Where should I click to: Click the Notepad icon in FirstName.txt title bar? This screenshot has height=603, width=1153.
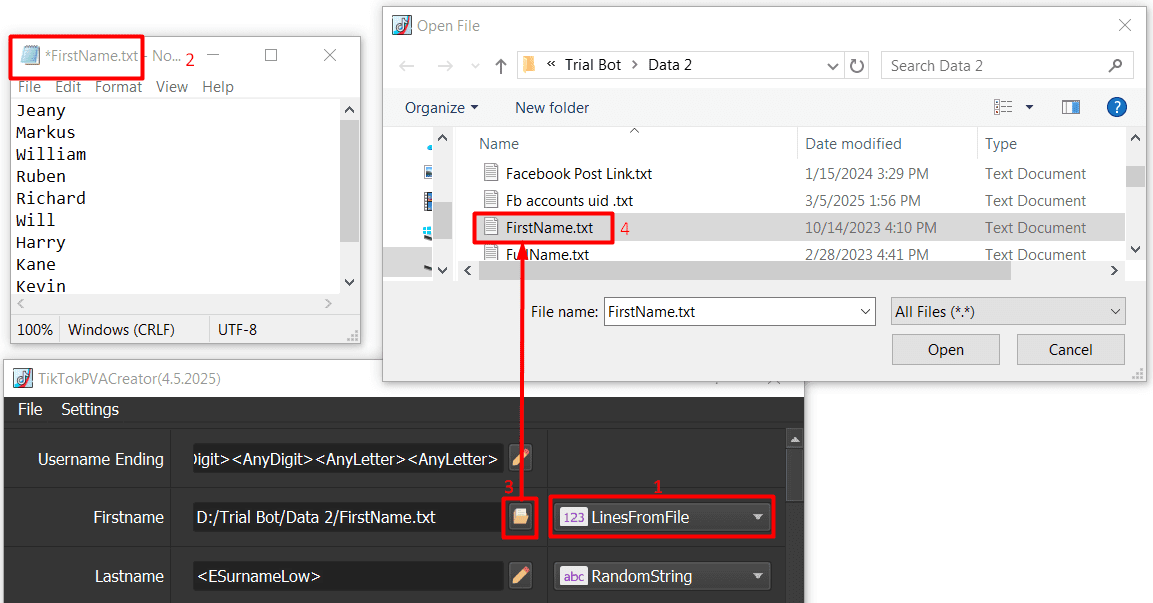pyautogui.click(x=30, y=55)
